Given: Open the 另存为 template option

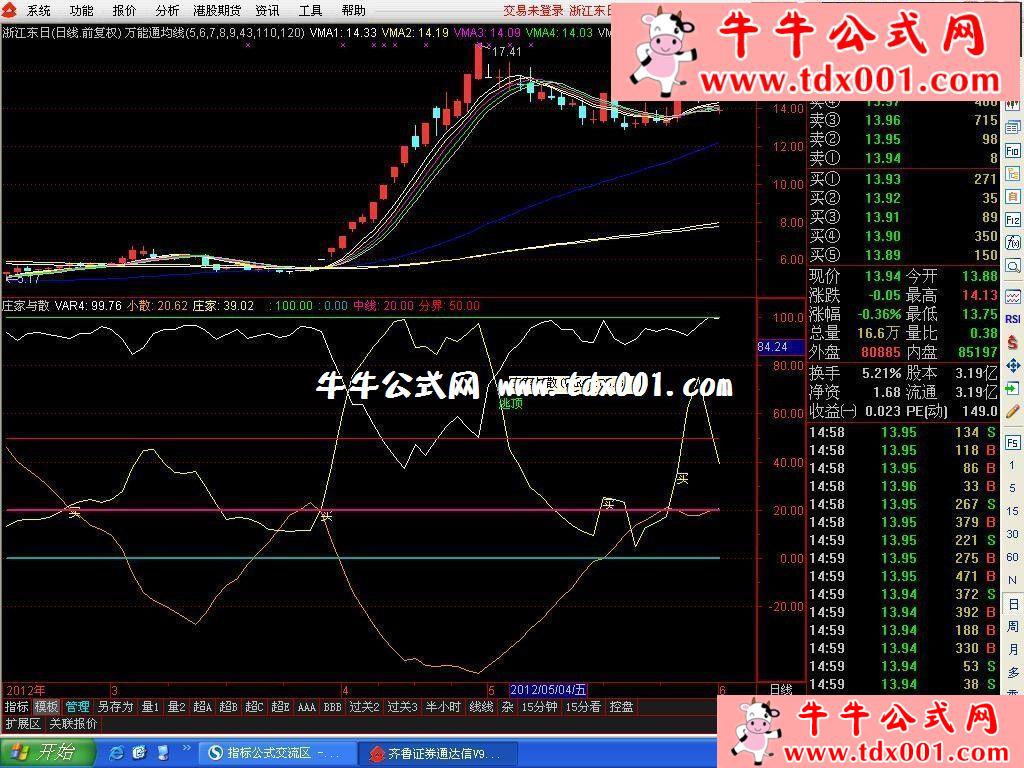Looking at the screenshot, I should (x=115, y=707).
